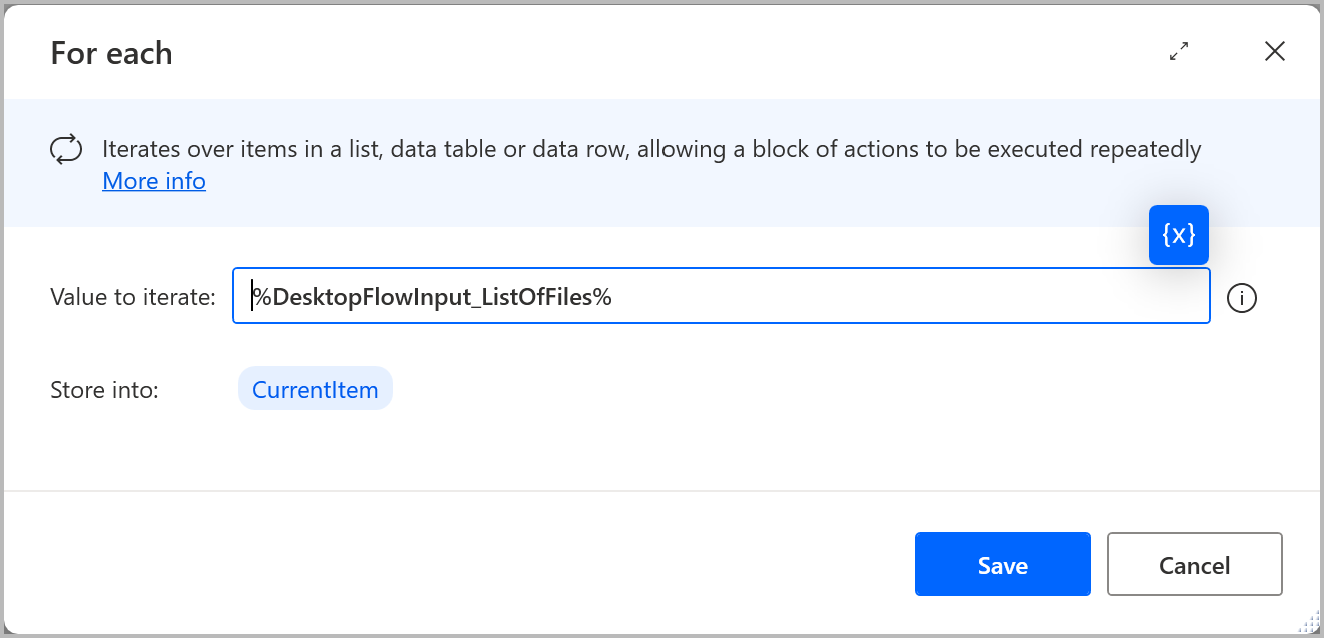
Task: Expand the For each dialog to full size
Action: 1179,52
